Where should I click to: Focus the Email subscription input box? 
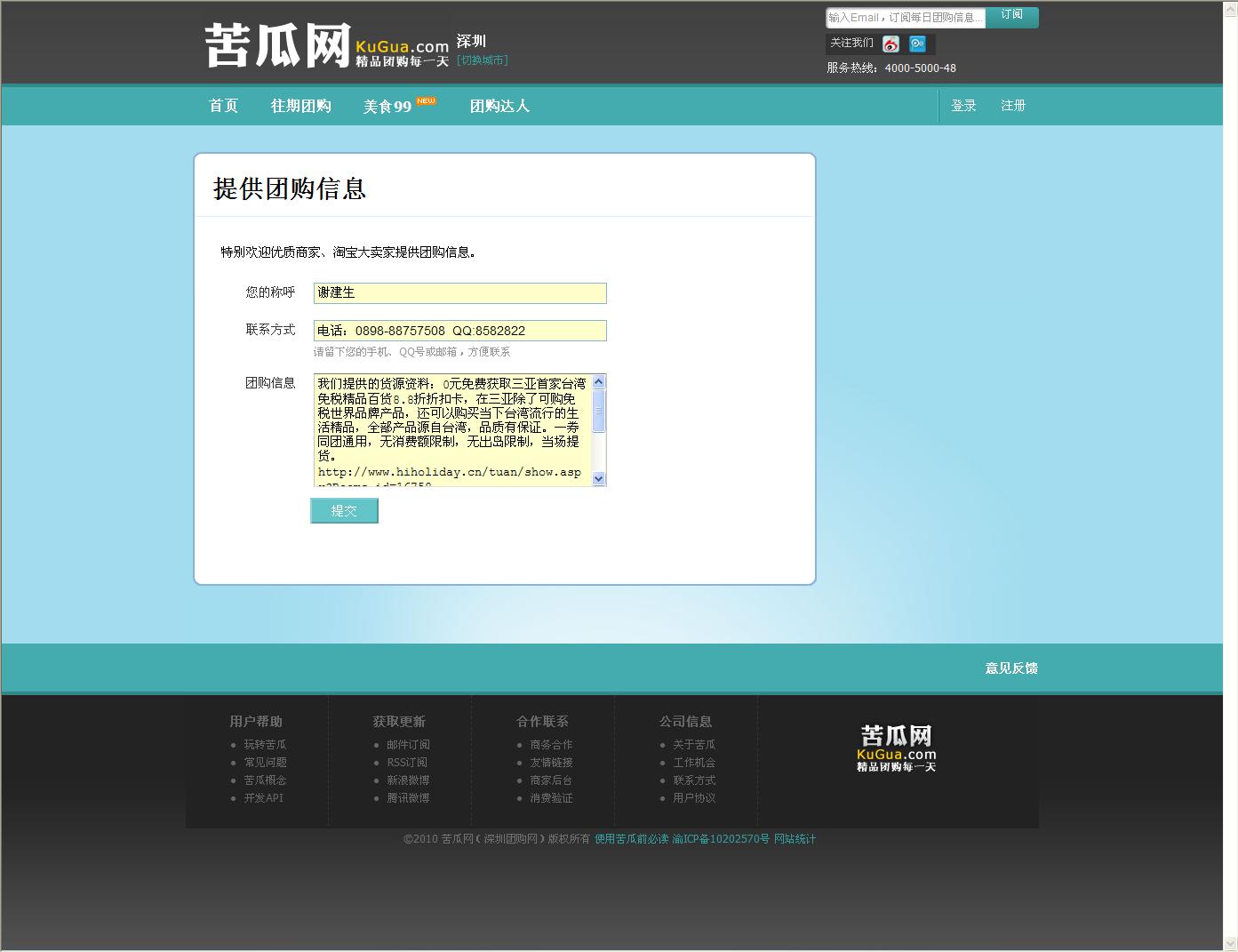tap(905, 18)
